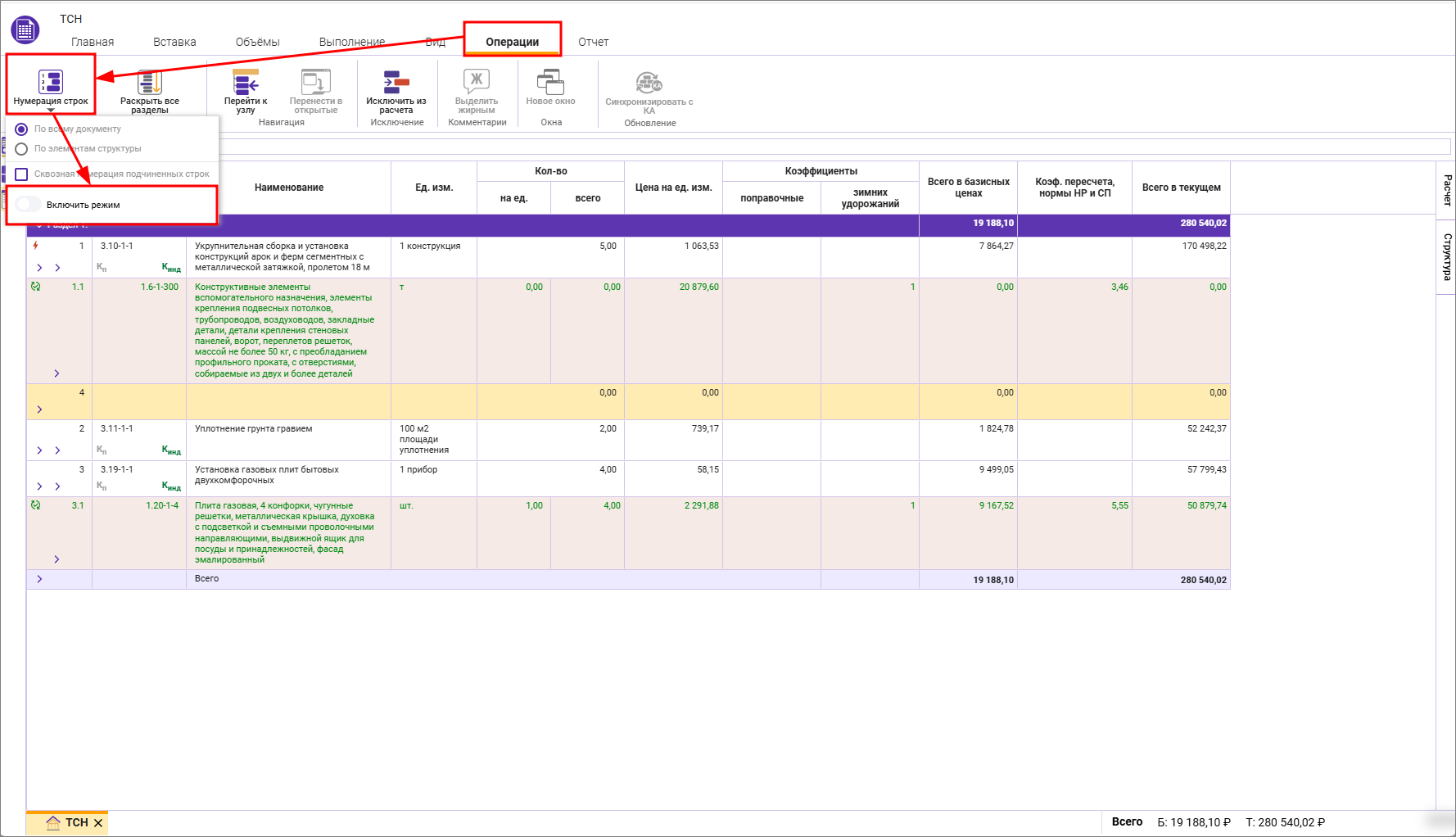This screenshot has width=1456, height=837.
Task: Expand the Всего summary row chevron
Action: [x=39, y=579]
